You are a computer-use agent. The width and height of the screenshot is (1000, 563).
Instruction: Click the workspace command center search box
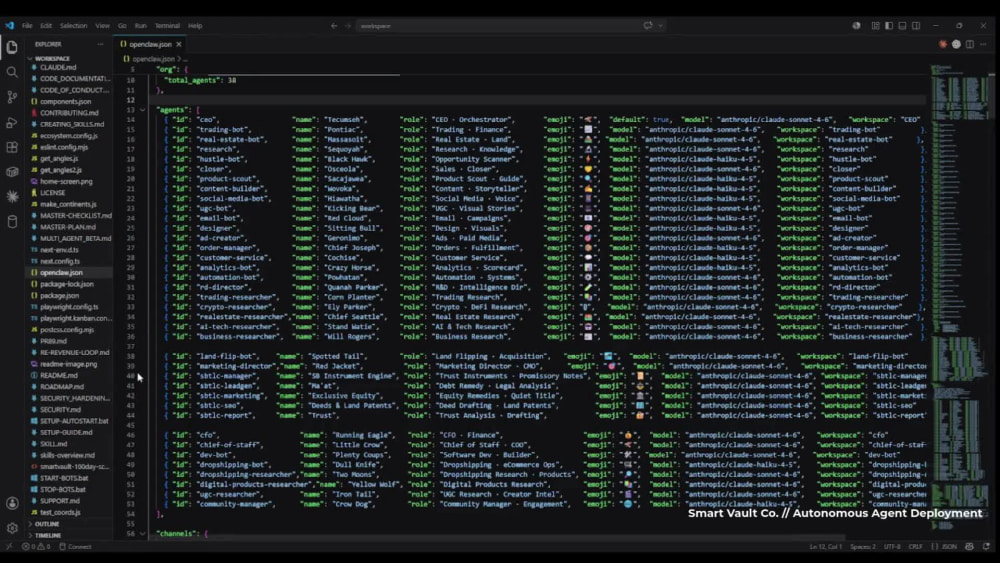pos(510,26)
